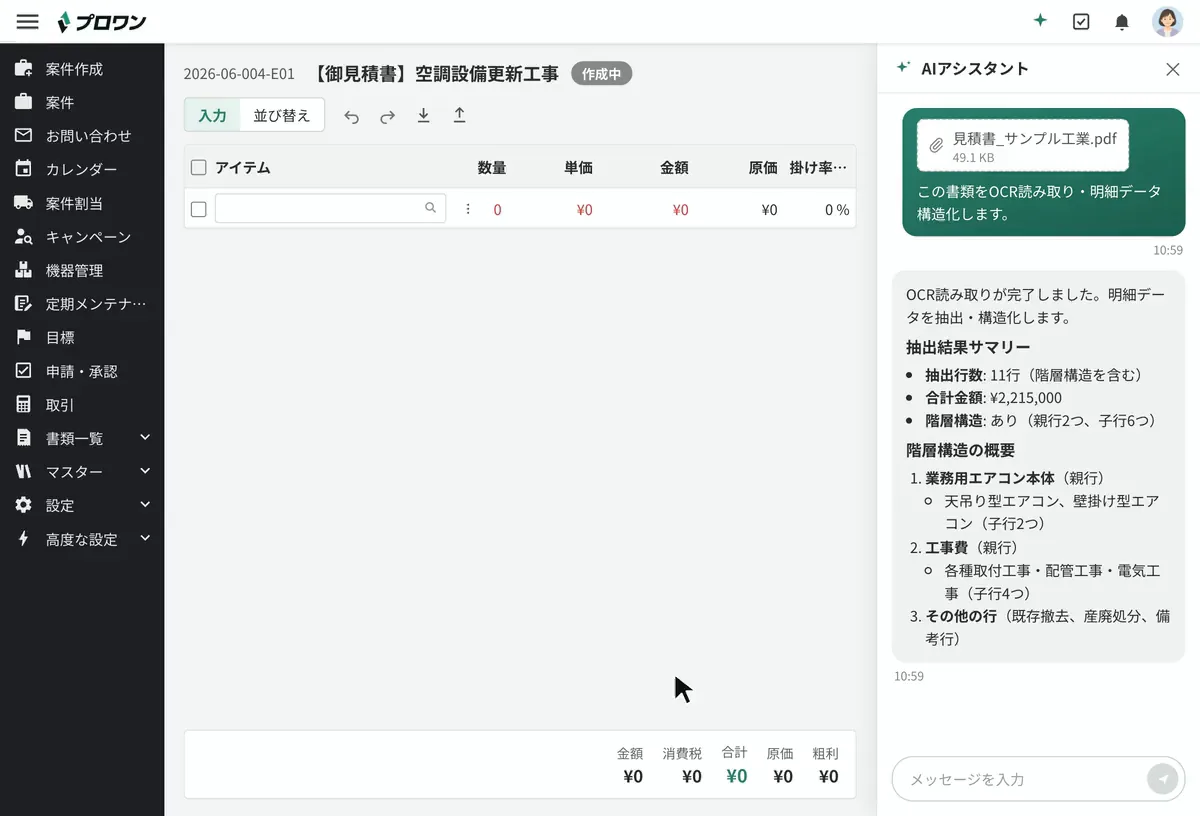Click the キャンペーン person-search icon
The image size is (1200, 816).
24,237
